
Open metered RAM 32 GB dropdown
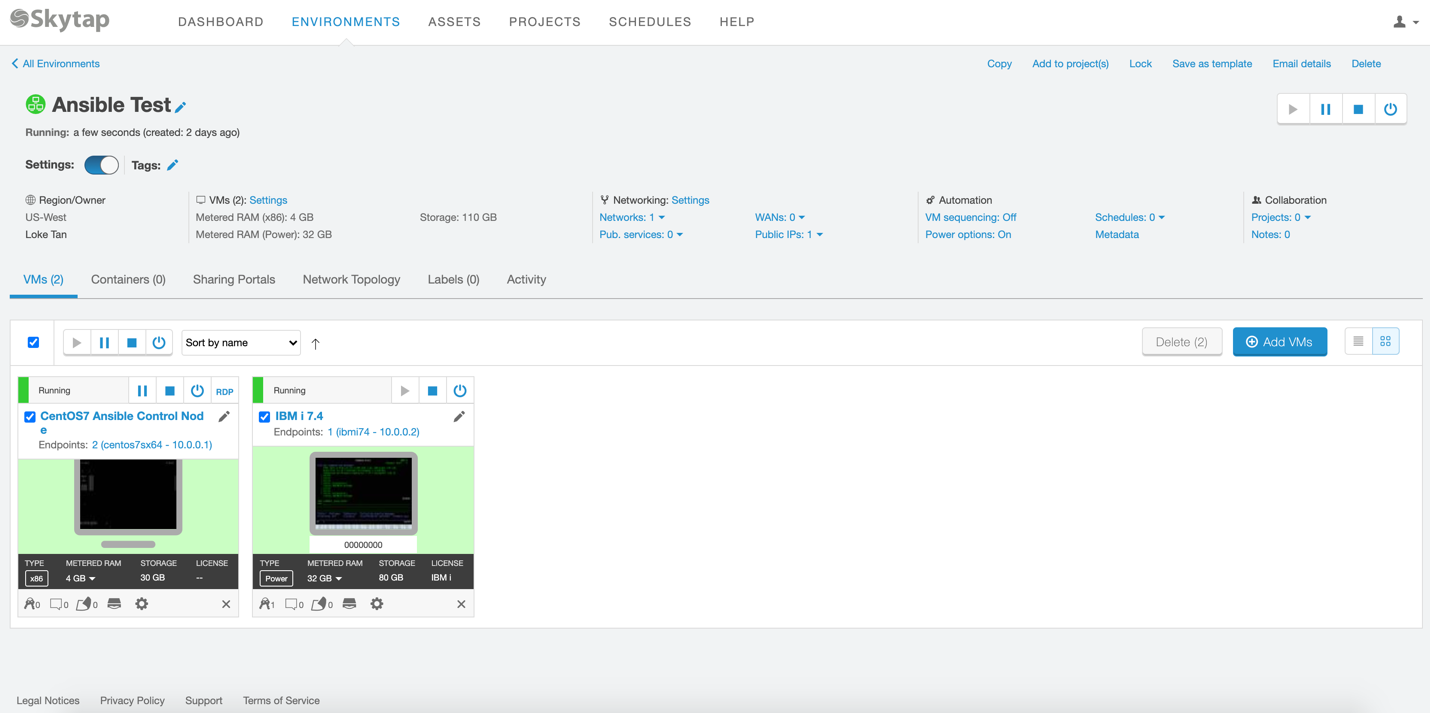tap(325, 578)
